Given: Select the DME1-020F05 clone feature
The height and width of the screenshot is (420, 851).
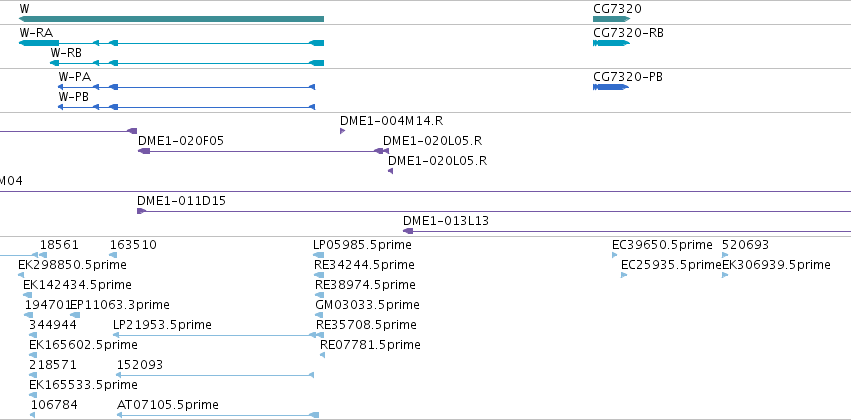Looking at the screenshot, I should pyautogui.click(x=263, y=151).
